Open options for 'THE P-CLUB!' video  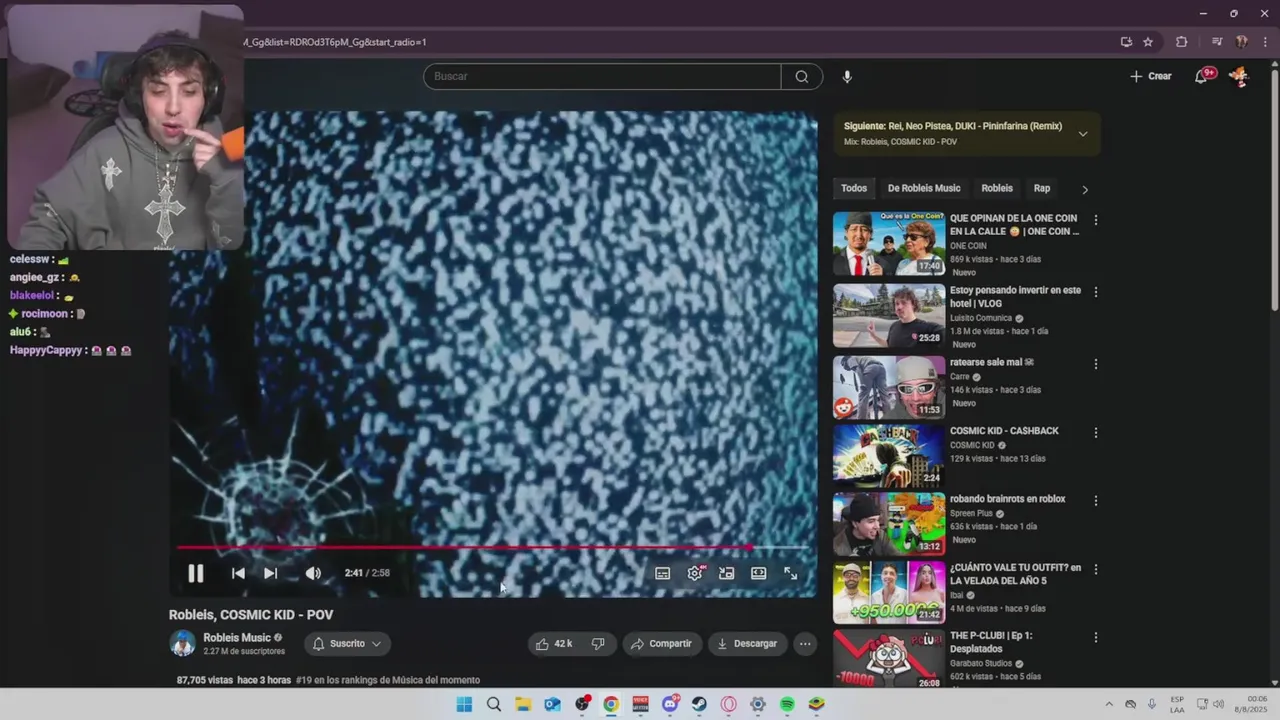pyautogui.click(x=1096, y=637)
